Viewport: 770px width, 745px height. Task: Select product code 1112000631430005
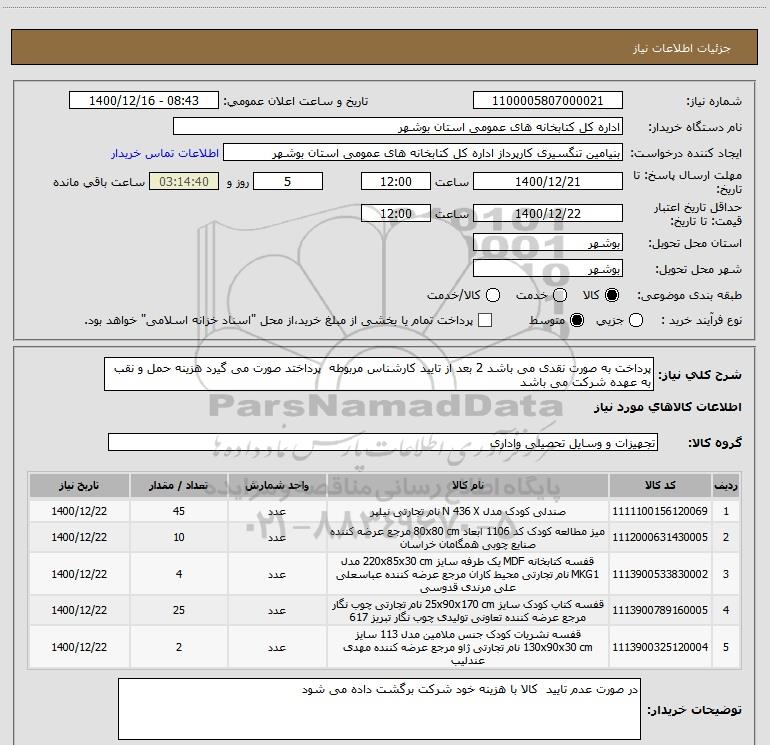(x=660, y=537)
